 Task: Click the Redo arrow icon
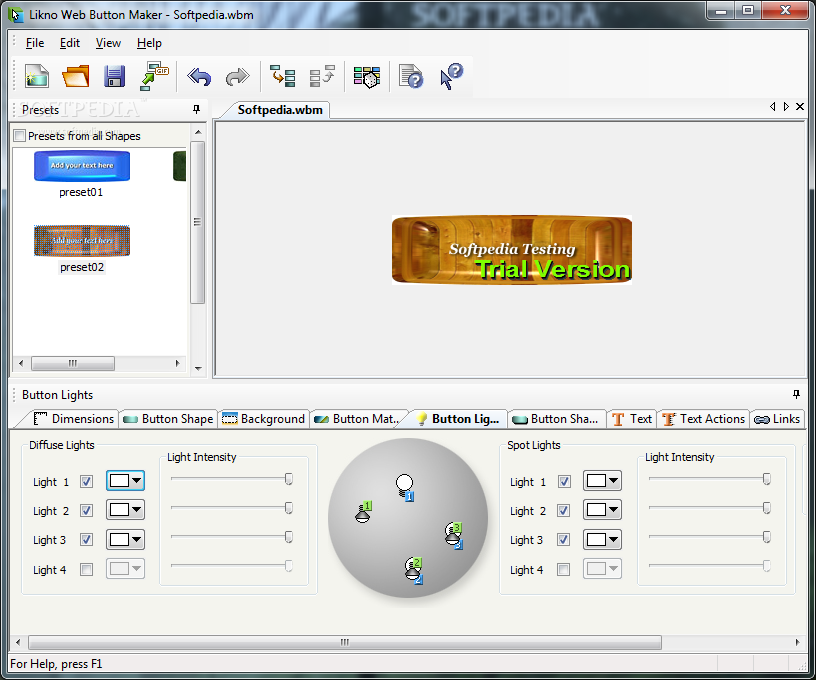(237, 77)
